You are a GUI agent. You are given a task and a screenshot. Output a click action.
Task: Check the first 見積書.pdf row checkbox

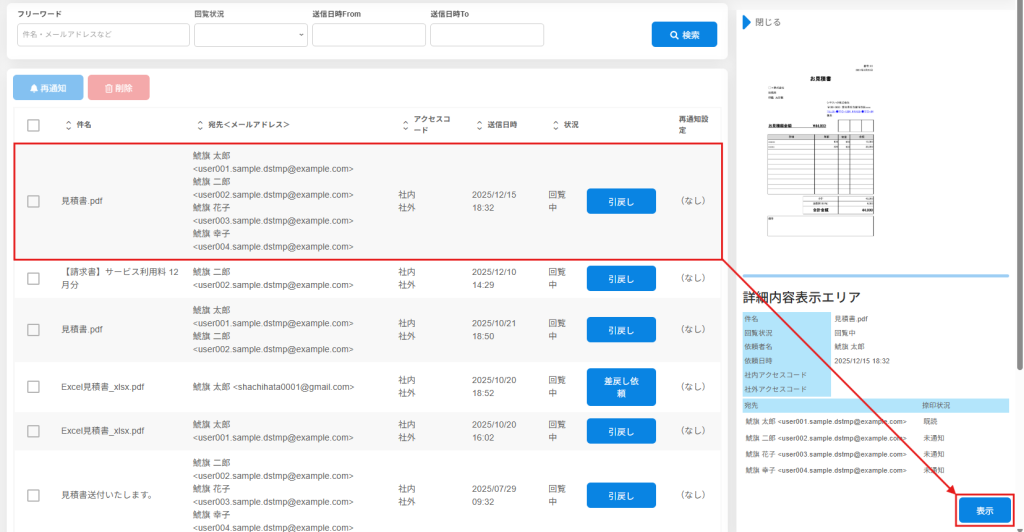(34, 201)
